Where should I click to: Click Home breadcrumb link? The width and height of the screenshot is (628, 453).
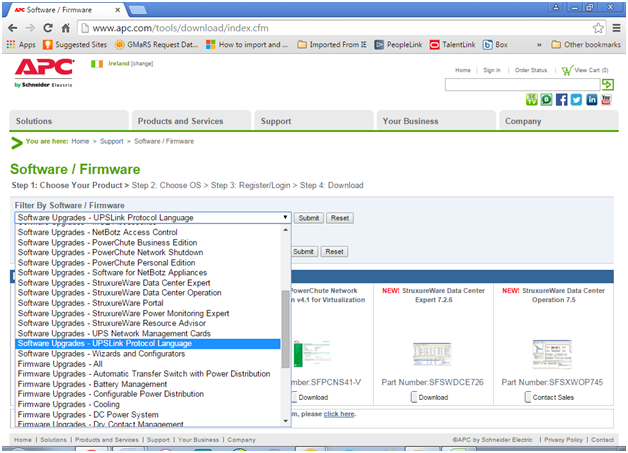80,141
